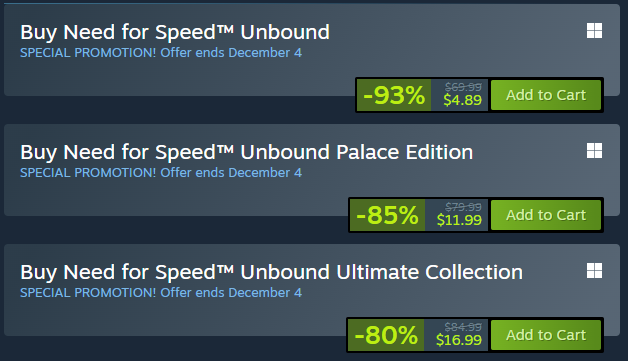Screen dimensions: 628x361
Task: Click Windows platform icon beside Palace Edition title
Action: coord(594,151)
